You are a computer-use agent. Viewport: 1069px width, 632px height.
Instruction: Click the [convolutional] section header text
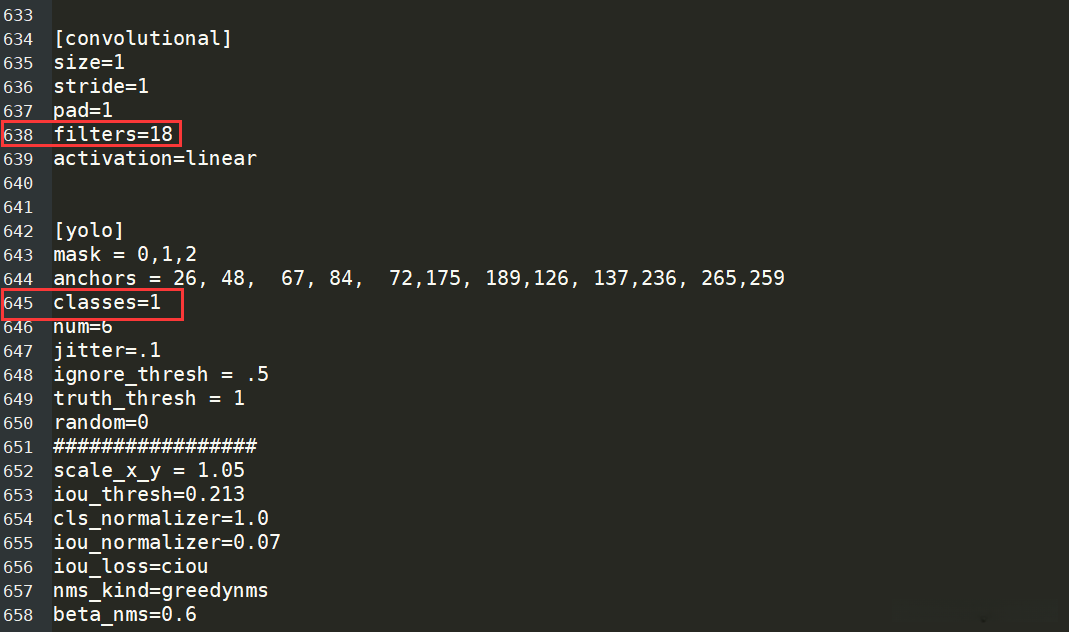click(142, 39)
